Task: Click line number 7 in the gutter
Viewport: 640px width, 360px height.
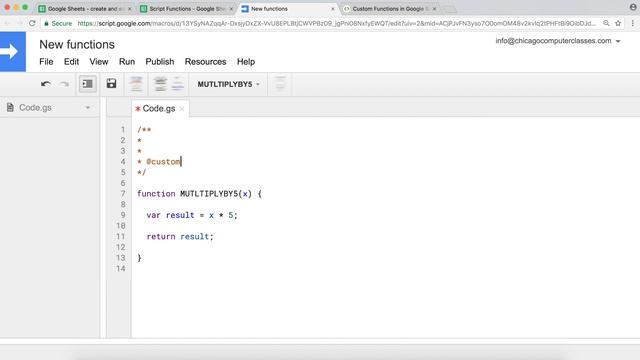Action: (x=123, y=194)
